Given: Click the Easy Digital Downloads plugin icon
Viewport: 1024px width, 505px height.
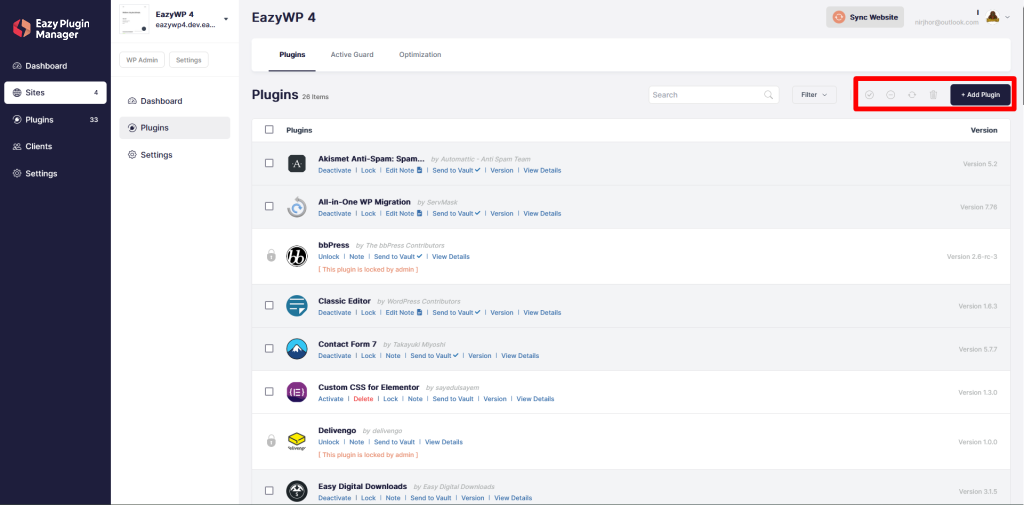Looking at the screenshot, I should tap(296, 491).
